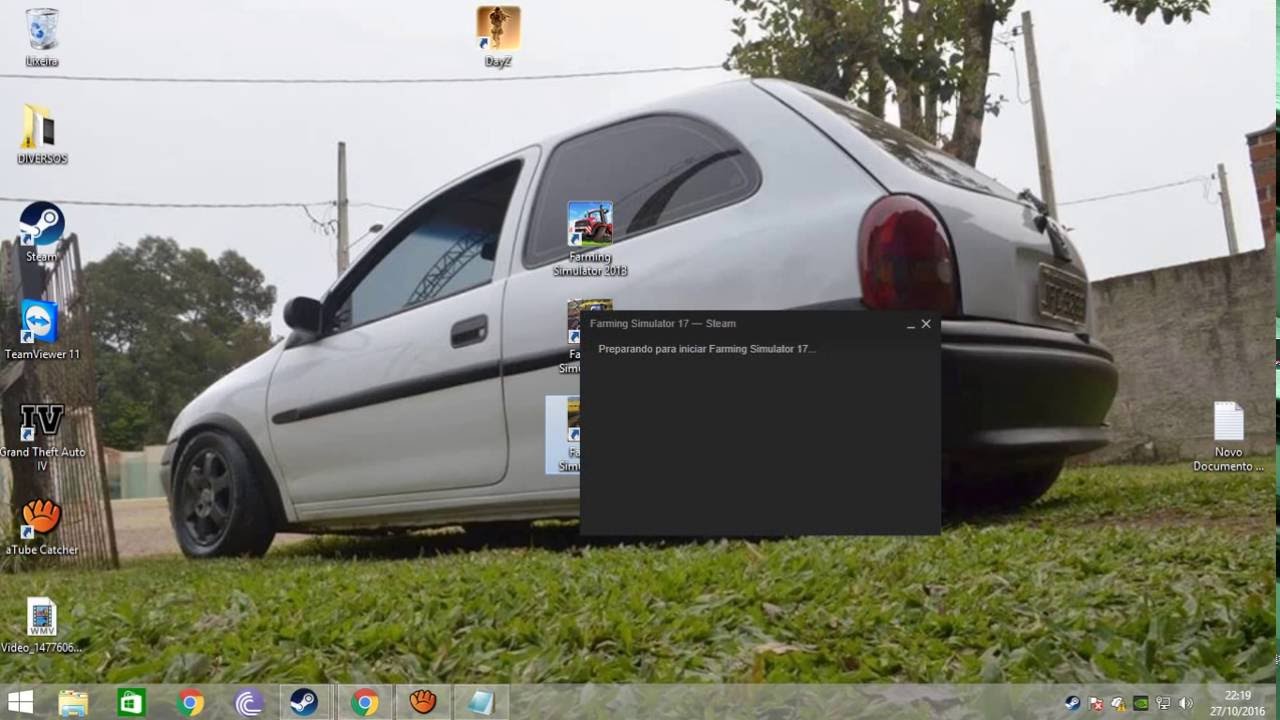Open the notepad-style taskbar icon
1280x720 pixels.
(x=481, y=703)
